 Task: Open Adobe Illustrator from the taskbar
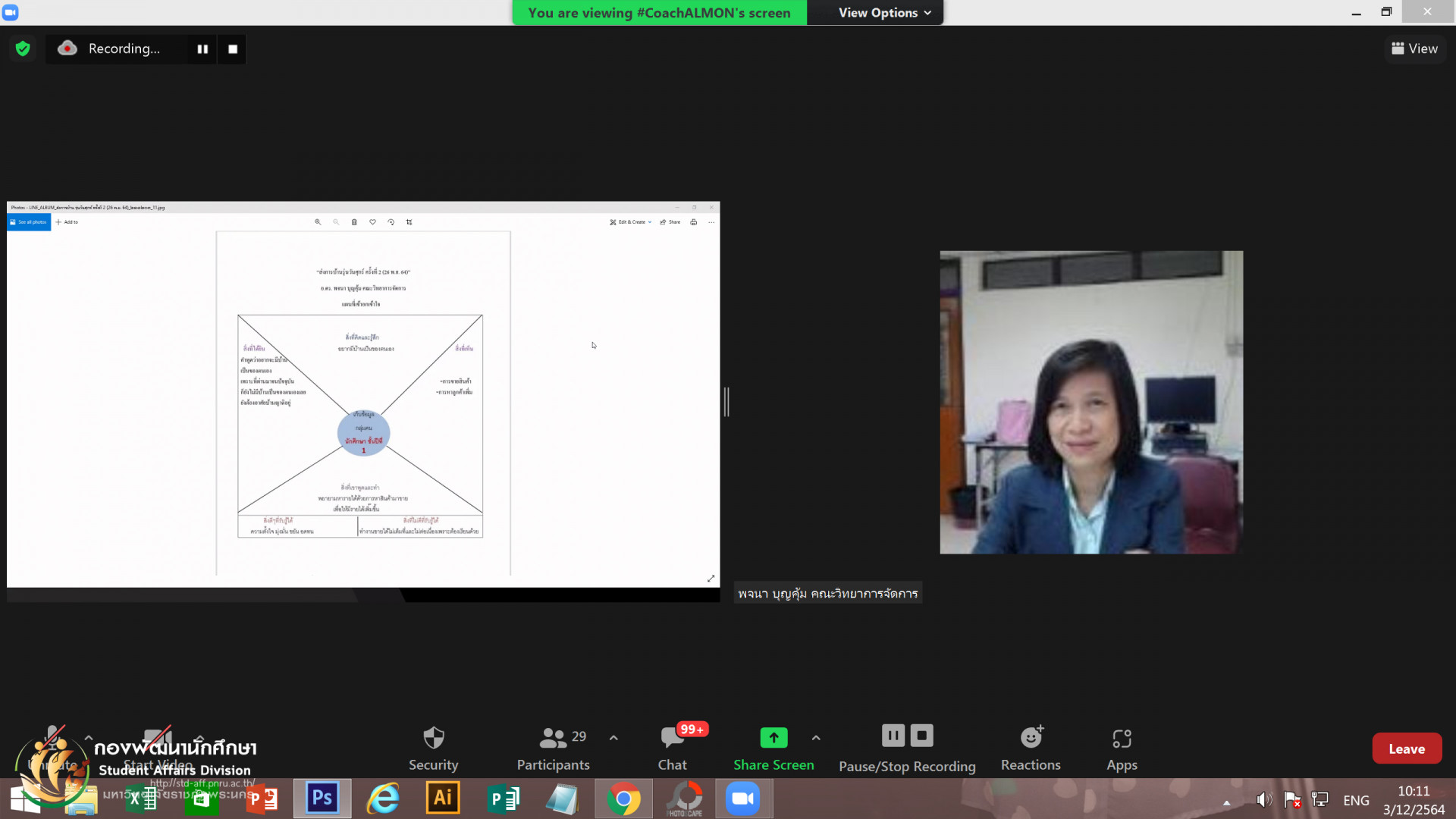pos(443,799)
